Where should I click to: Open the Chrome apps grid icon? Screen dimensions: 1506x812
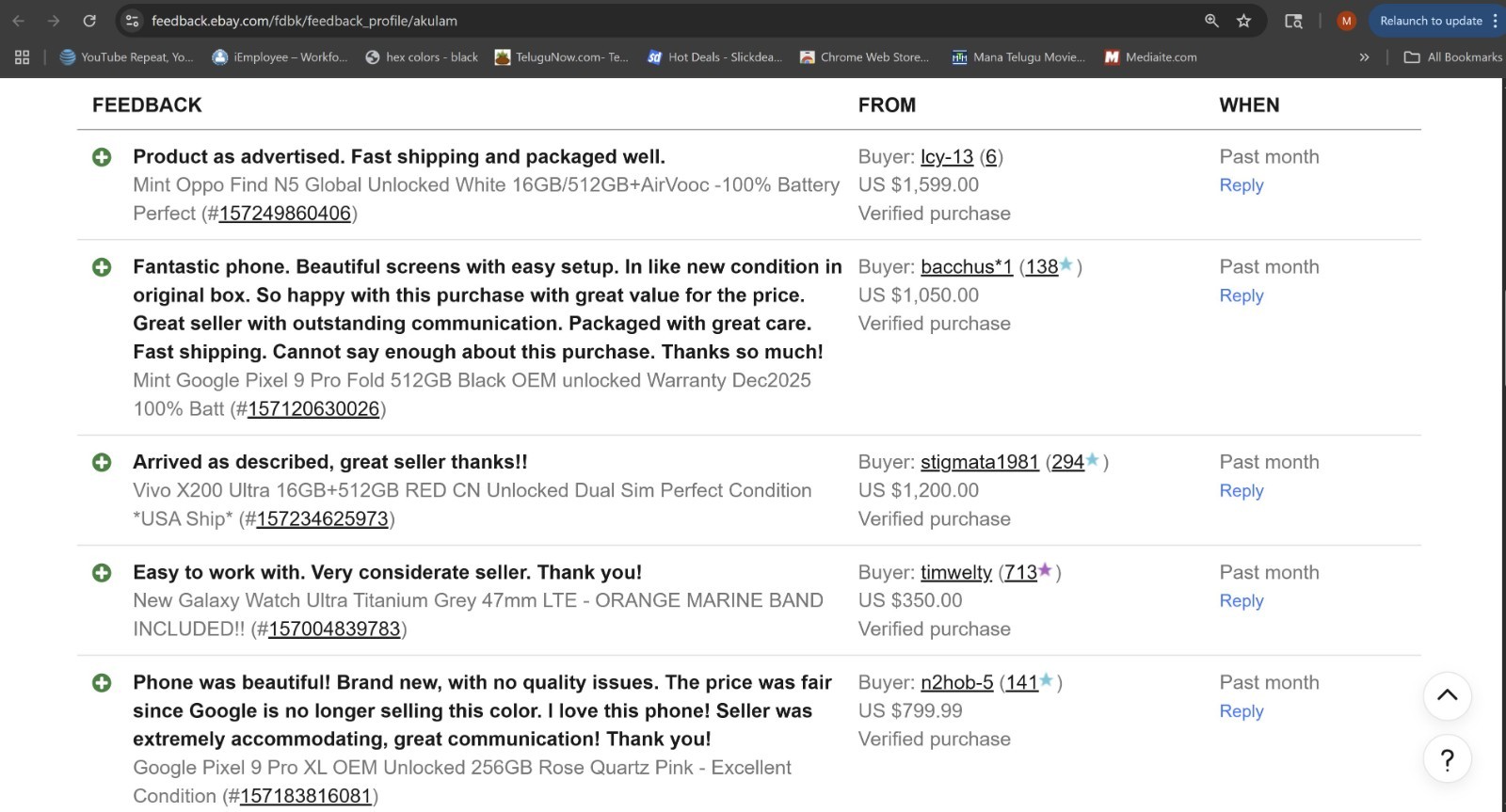[x=23, y=57]
